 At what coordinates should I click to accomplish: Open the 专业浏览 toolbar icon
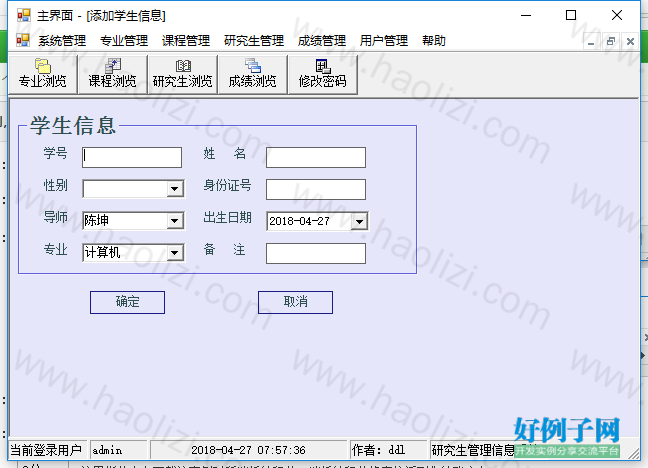click(x=43, y=74)
